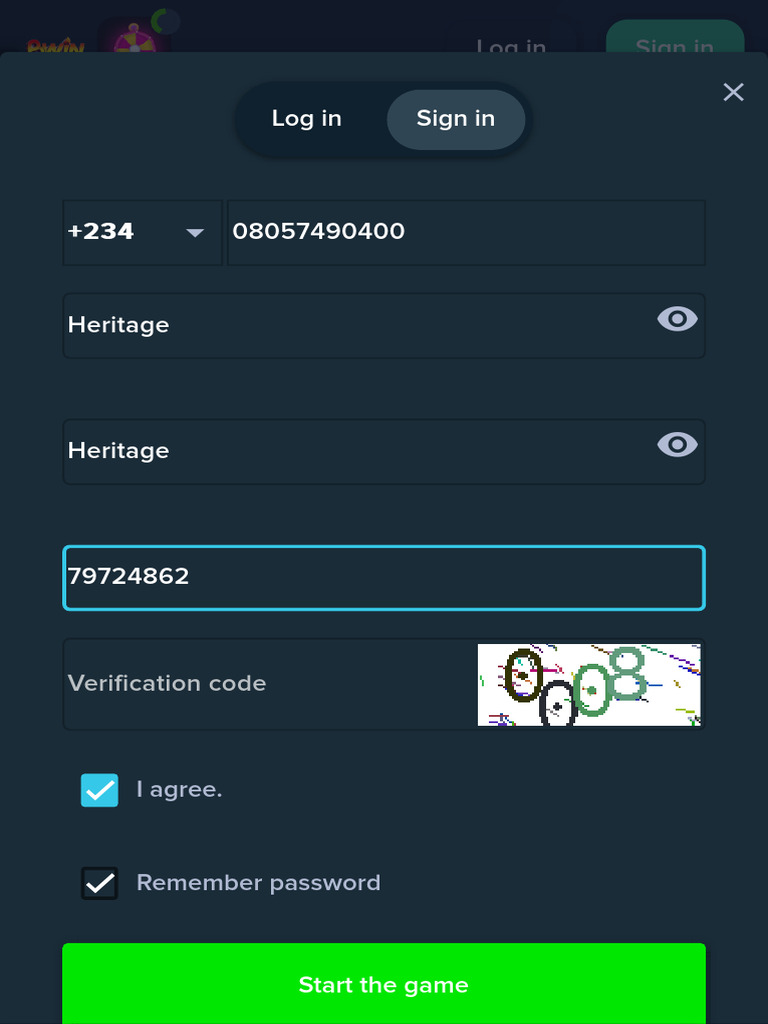Uncheck the I agree checkbox
Image resolution: width=768 pixels, height=1024 pixels.
point(100,790)
